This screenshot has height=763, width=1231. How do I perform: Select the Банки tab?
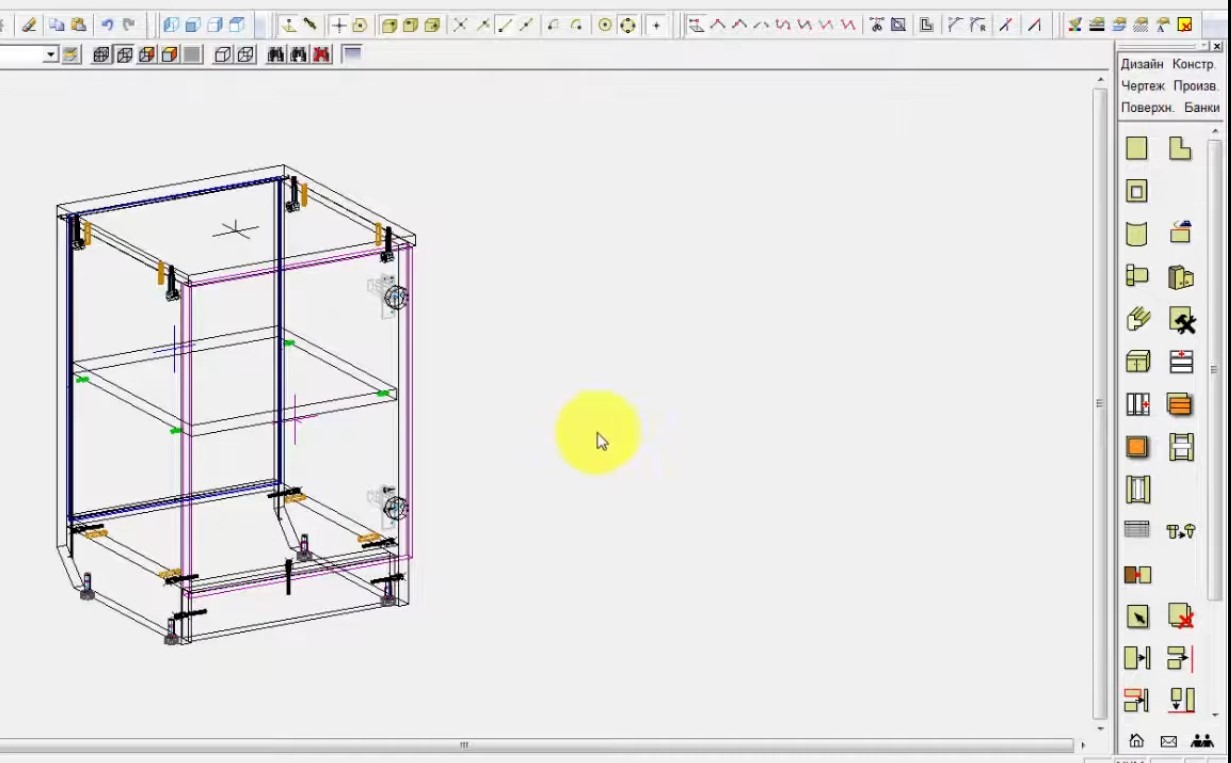click(x=1201, y=107)
